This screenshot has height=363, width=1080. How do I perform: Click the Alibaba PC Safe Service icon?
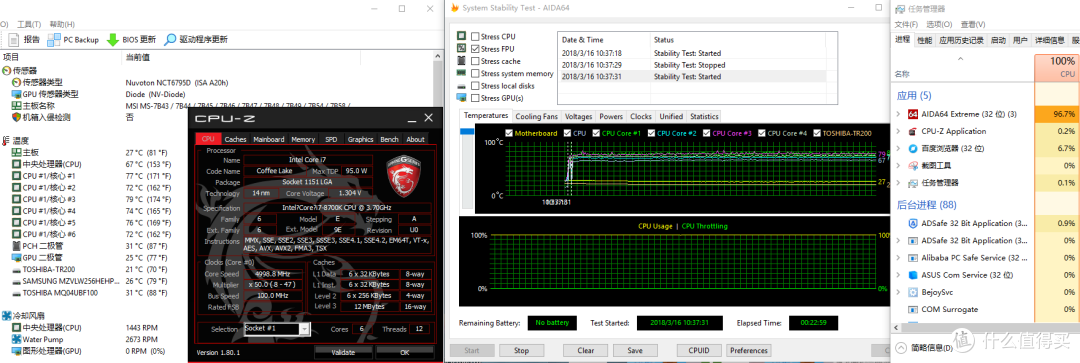point(913,258)
